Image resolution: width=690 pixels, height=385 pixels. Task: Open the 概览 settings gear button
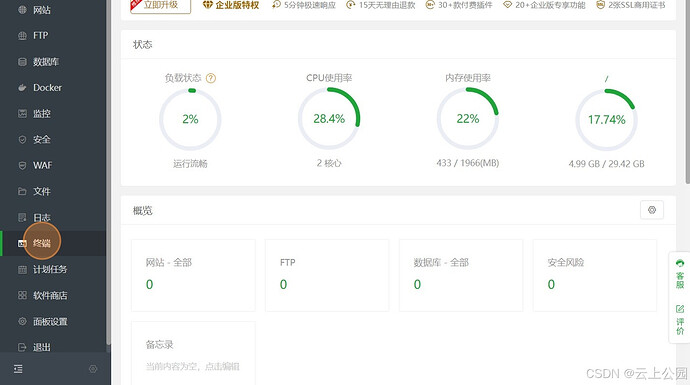(x=652, y=210)
